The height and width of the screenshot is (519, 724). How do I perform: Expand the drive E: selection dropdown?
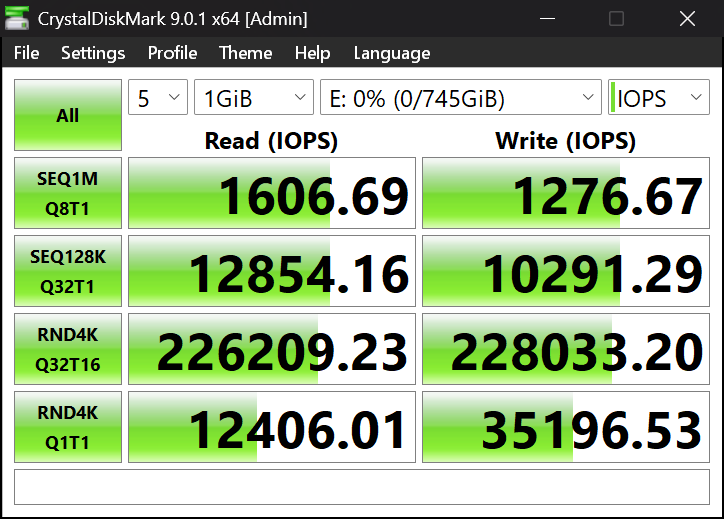(461, 97)
